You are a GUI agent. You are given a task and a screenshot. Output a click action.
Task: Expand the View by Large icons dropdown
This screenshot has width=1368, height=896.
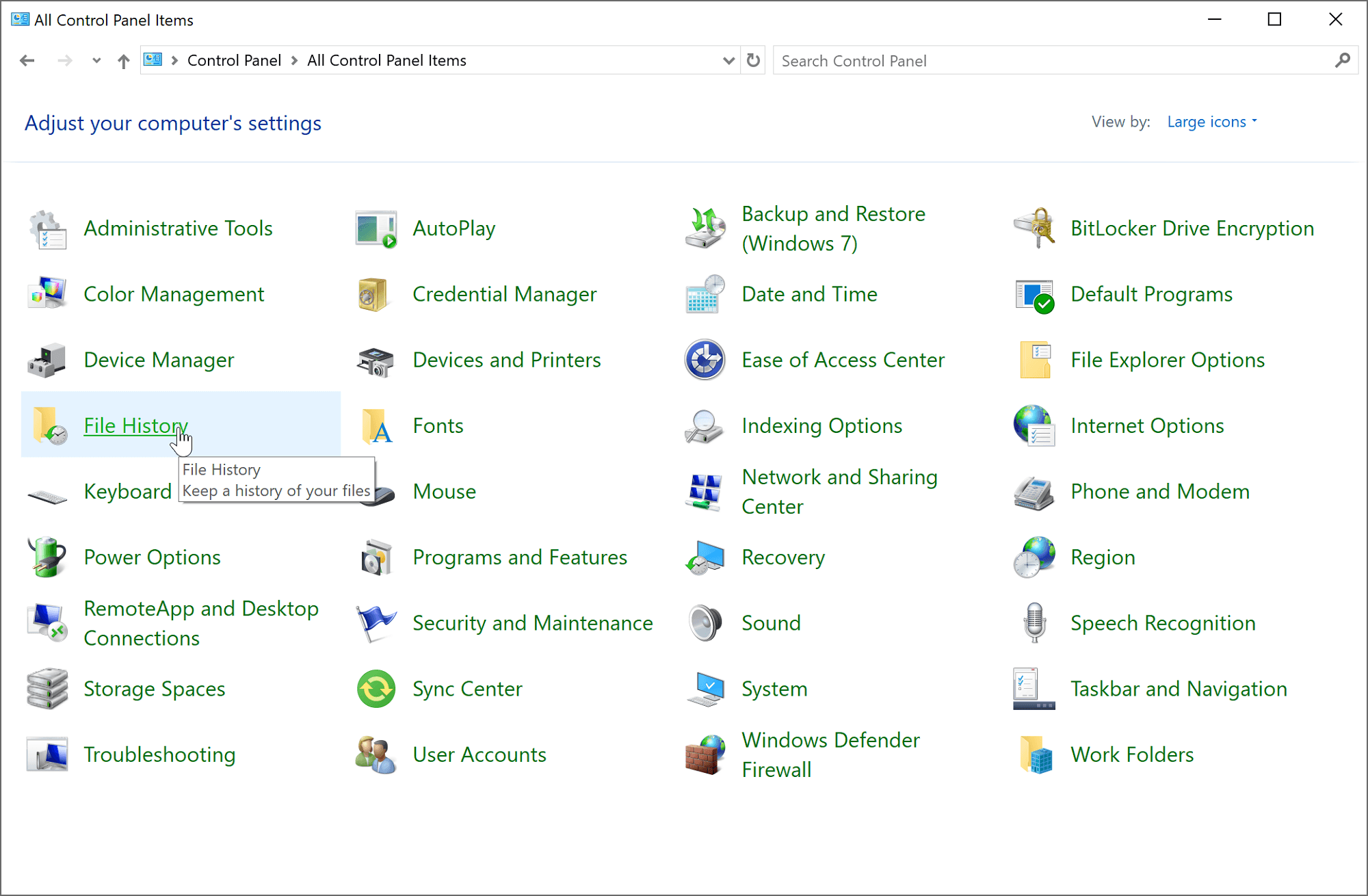point(1212,122)
